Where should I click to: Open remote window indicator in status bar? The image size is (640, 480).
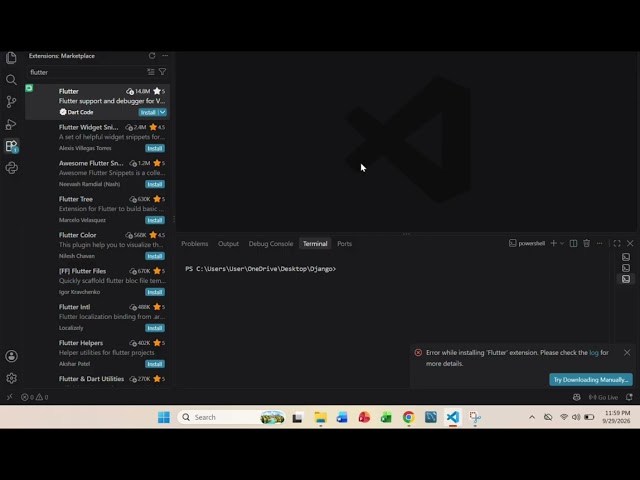pyautogui.click(x=9, y=397)
